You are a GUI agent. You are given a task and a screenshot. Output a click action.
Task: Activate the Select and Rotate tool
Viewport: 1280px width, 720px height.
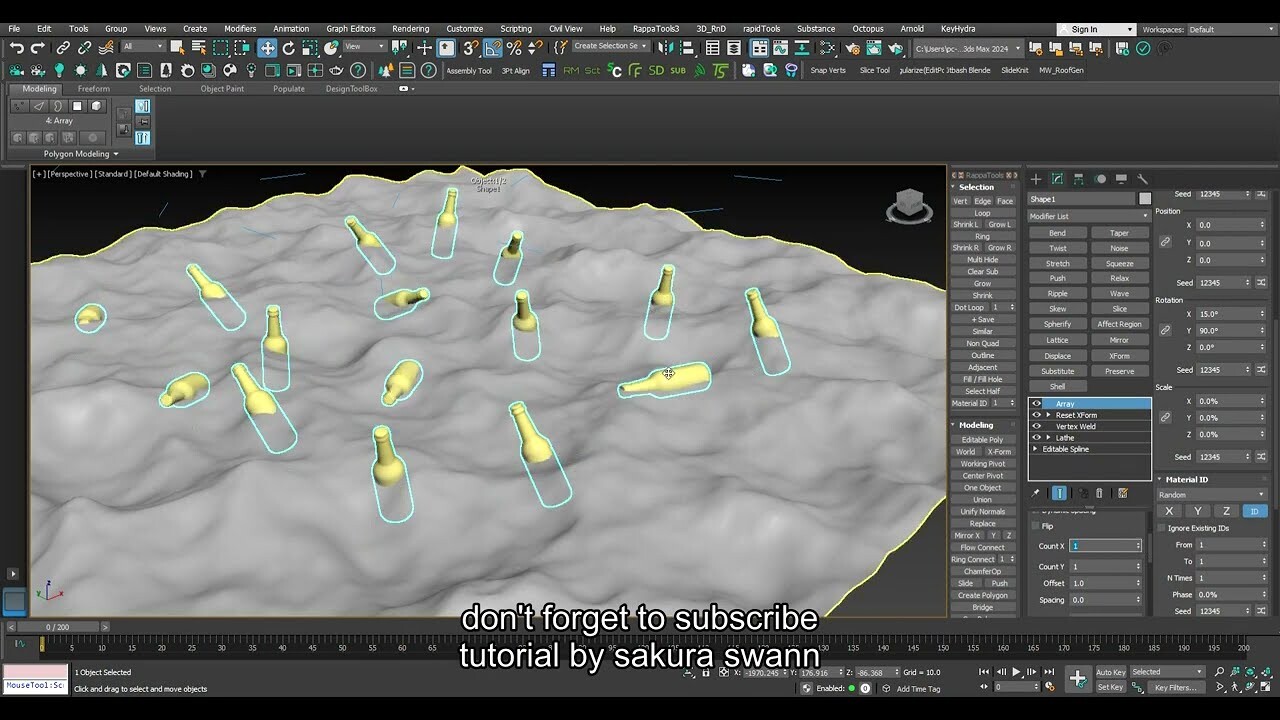coord(289,48)
